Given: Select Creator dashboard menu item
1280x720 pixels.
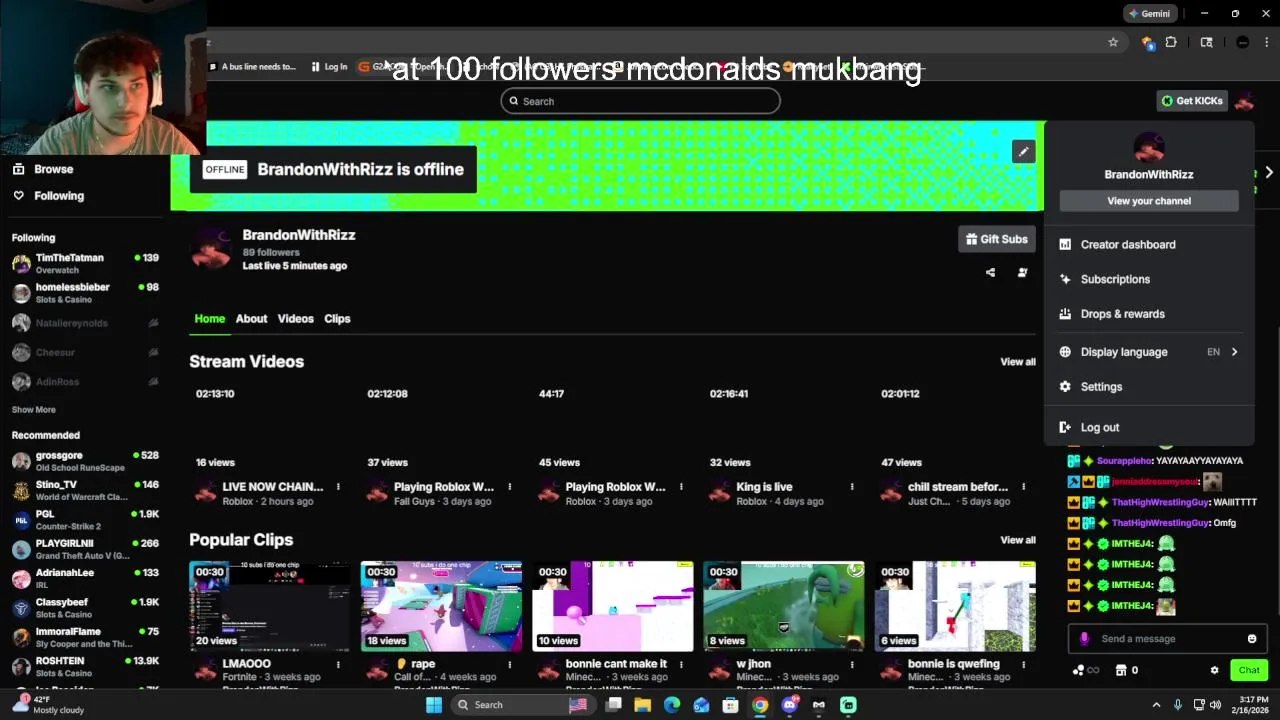Looking at the screenshot, I should (1149, 244).
